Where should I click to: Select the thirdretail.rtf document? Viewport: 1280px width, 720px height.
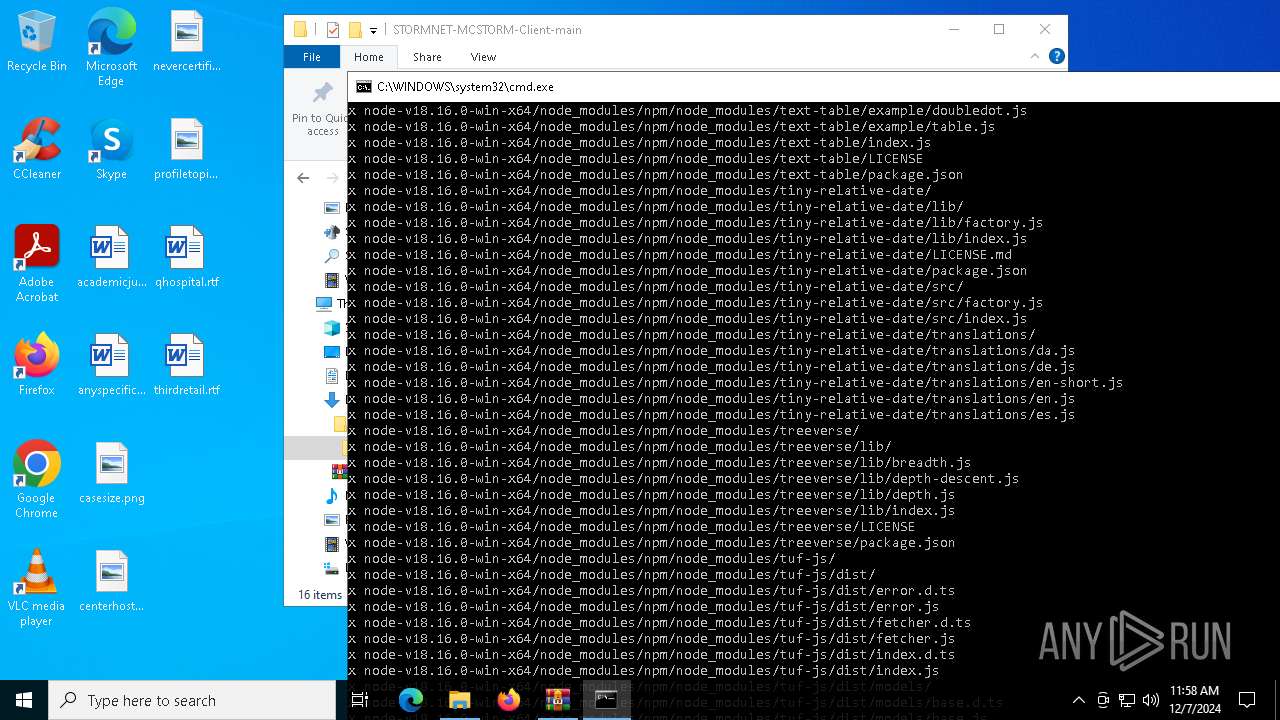coord(187,366)
